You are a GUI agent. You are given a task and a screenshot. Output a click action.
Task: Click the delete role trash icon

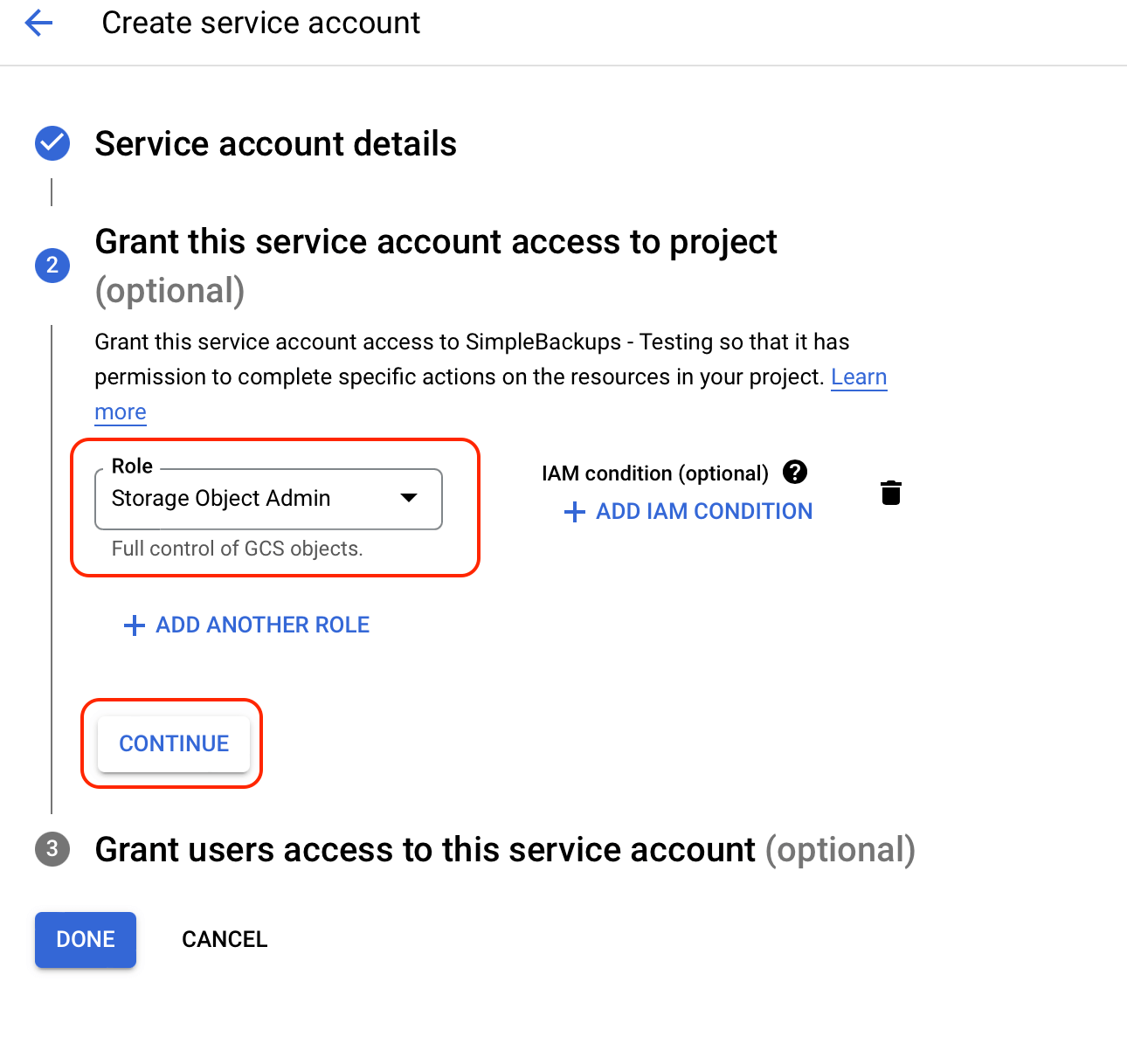(x=890, y=492)
